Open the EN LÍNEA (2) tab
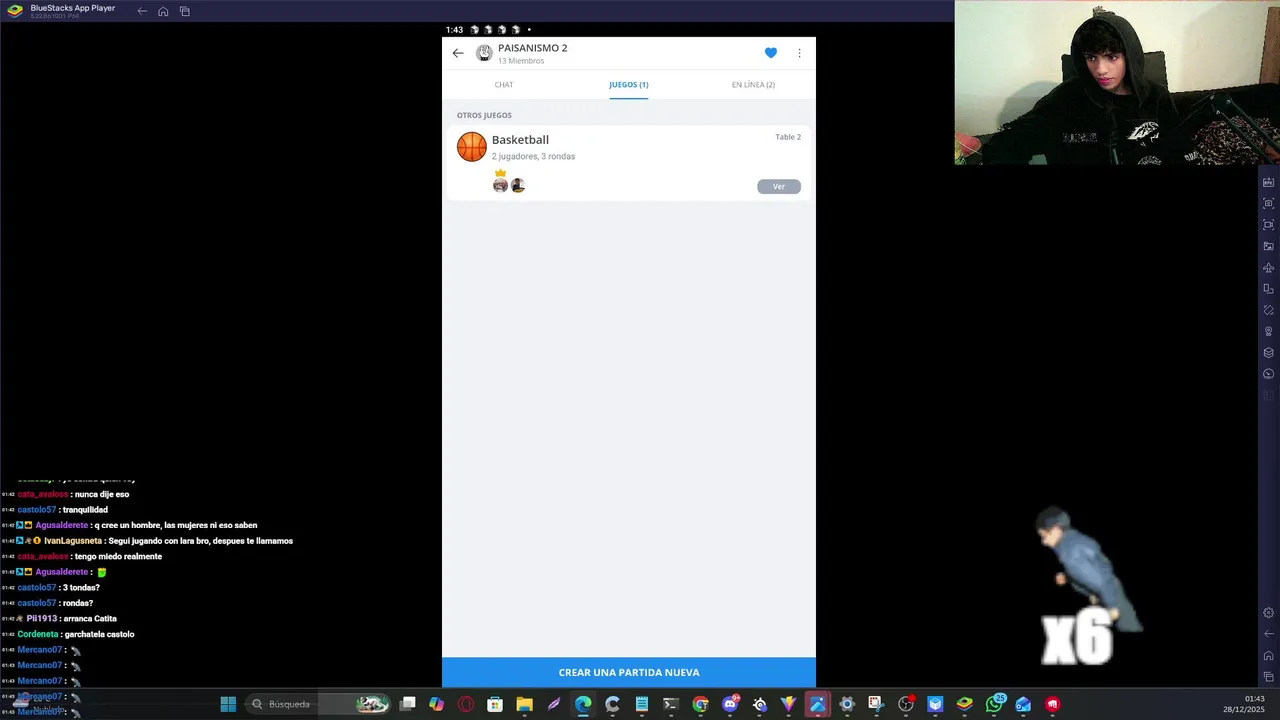The image size is (1280, 720). (x=753, y=85)
